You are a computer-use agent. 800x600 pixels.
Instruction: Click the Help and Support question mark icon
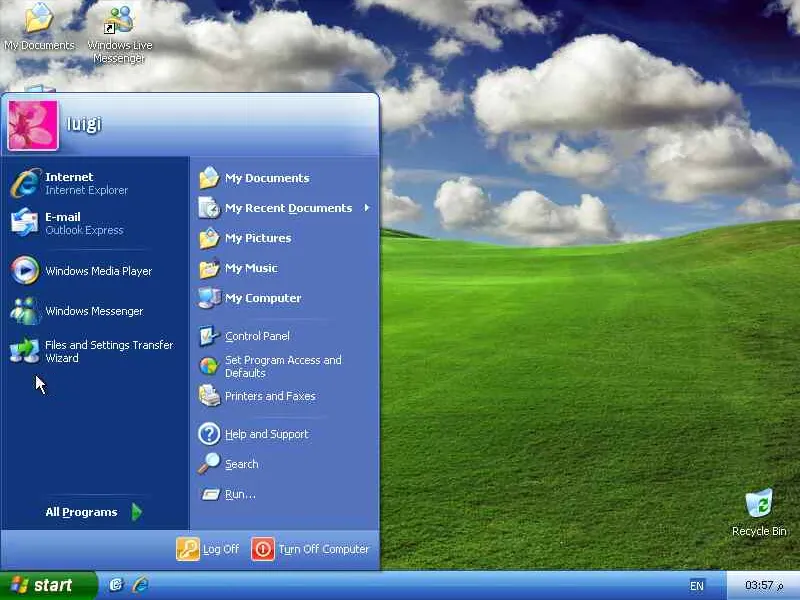coord(209,434)
